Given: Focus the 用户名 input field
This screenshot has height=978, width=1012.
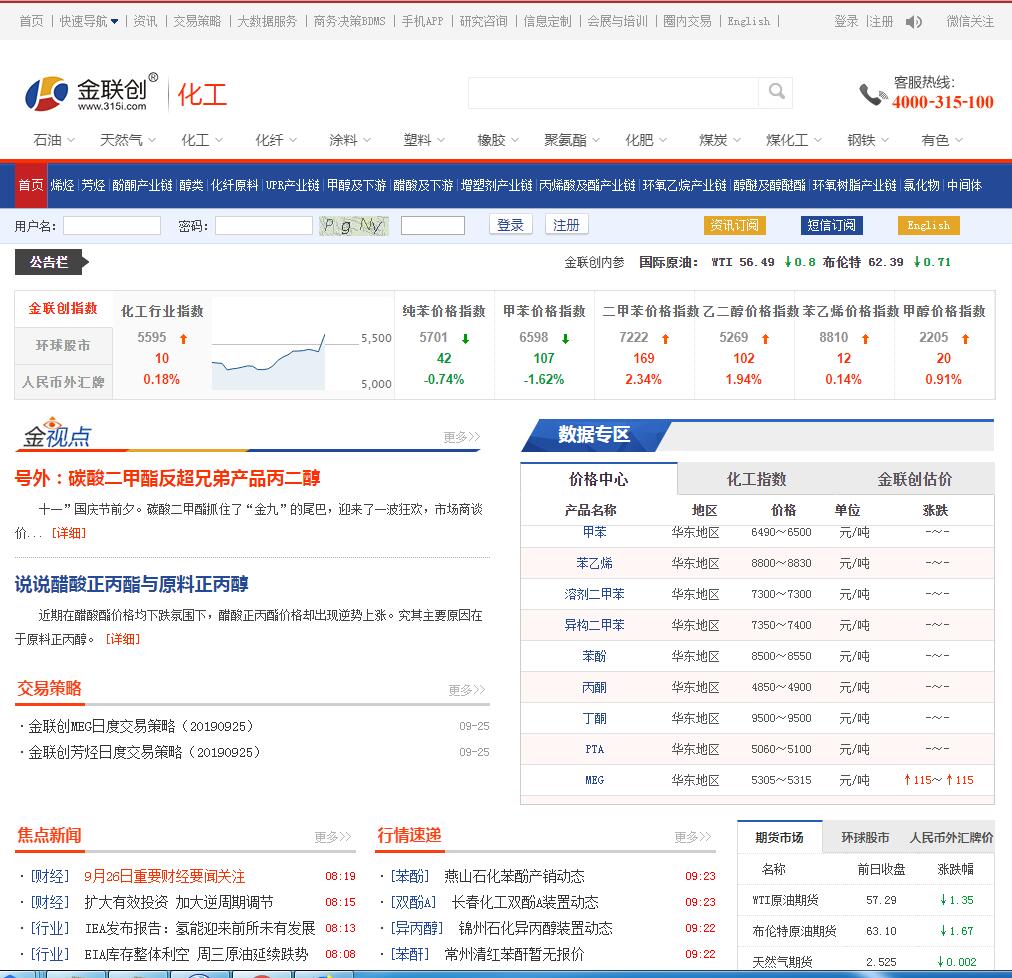Looking at the screenshot, I should pyautogui.click(x=112, y=225).
